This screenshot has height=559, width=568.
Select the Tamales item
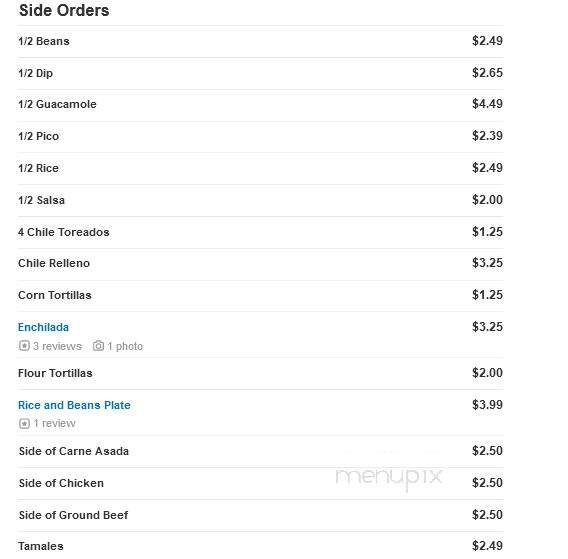click(x=41, y=546)
